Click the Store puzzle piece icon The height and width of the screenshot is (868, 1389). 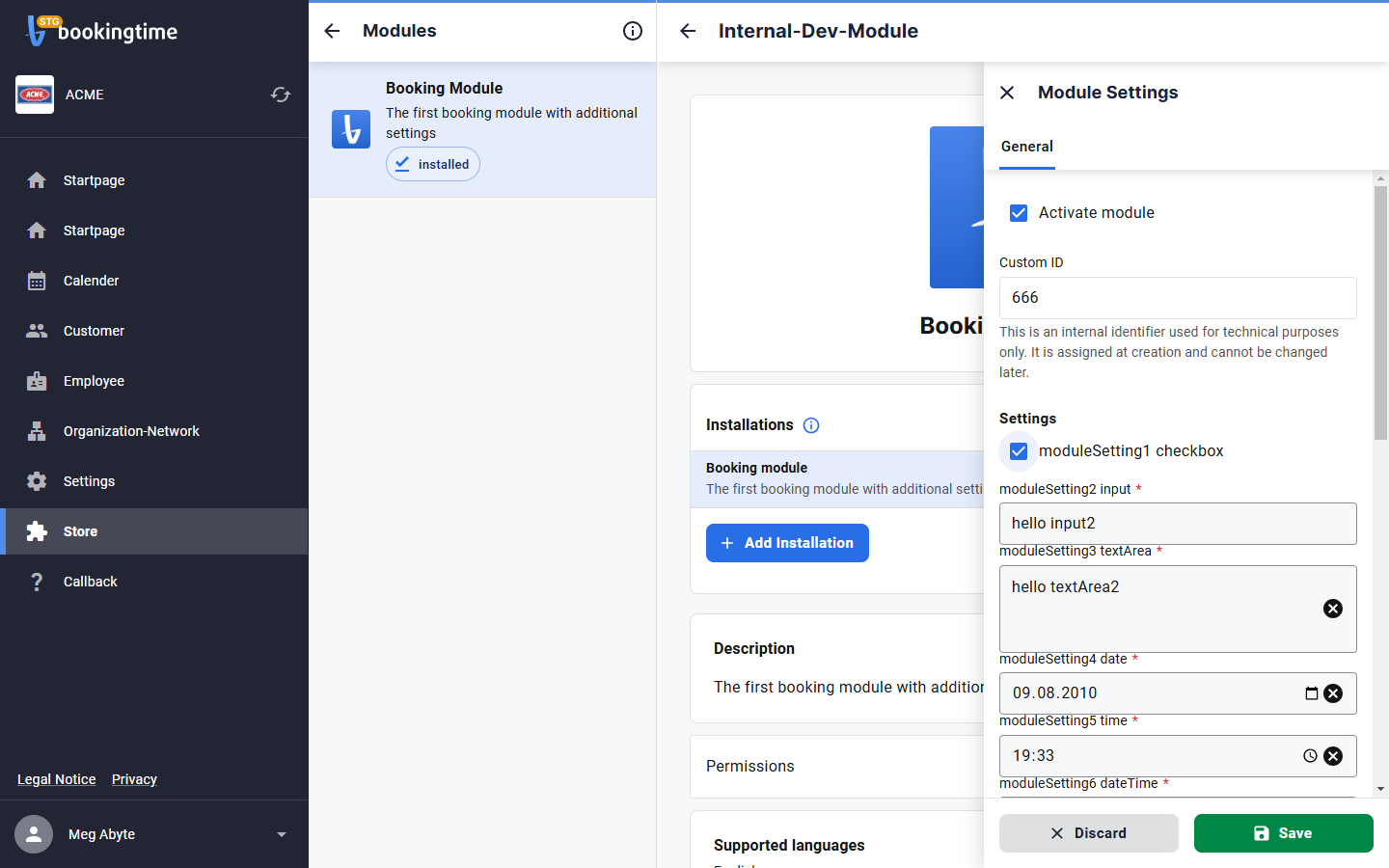click(37, 531)
